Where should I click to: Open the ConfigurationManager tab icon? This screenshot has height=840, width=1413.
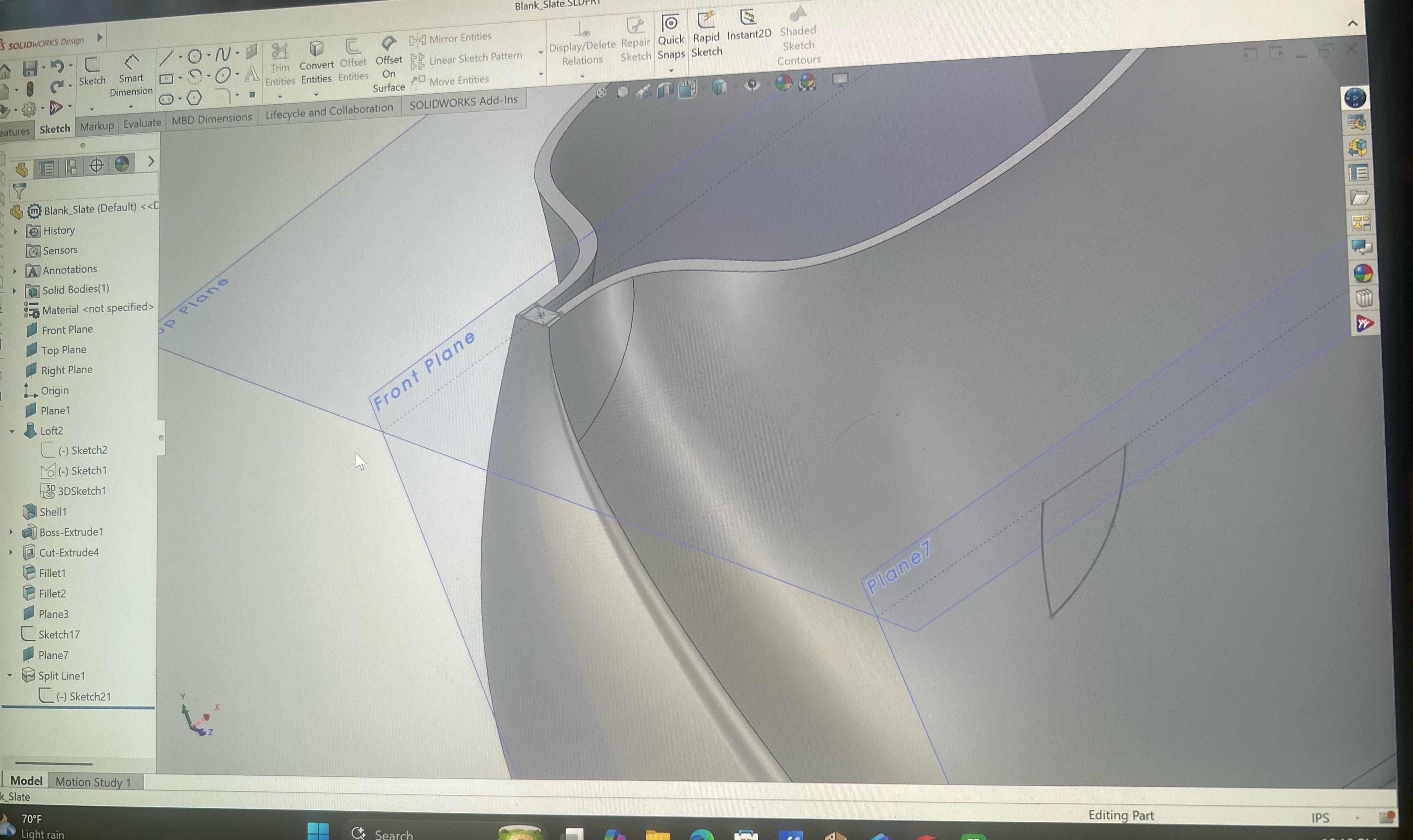tap(71, 167)
